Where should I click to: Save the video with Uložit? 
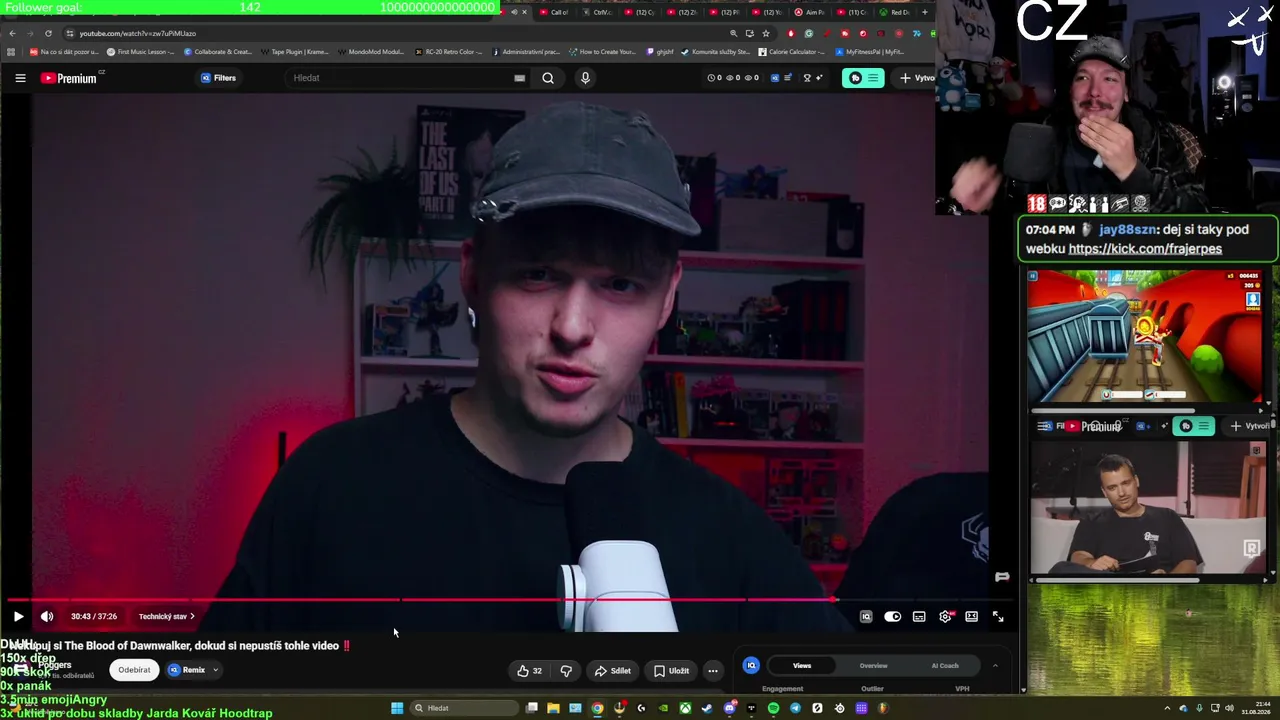pos(671,671)
